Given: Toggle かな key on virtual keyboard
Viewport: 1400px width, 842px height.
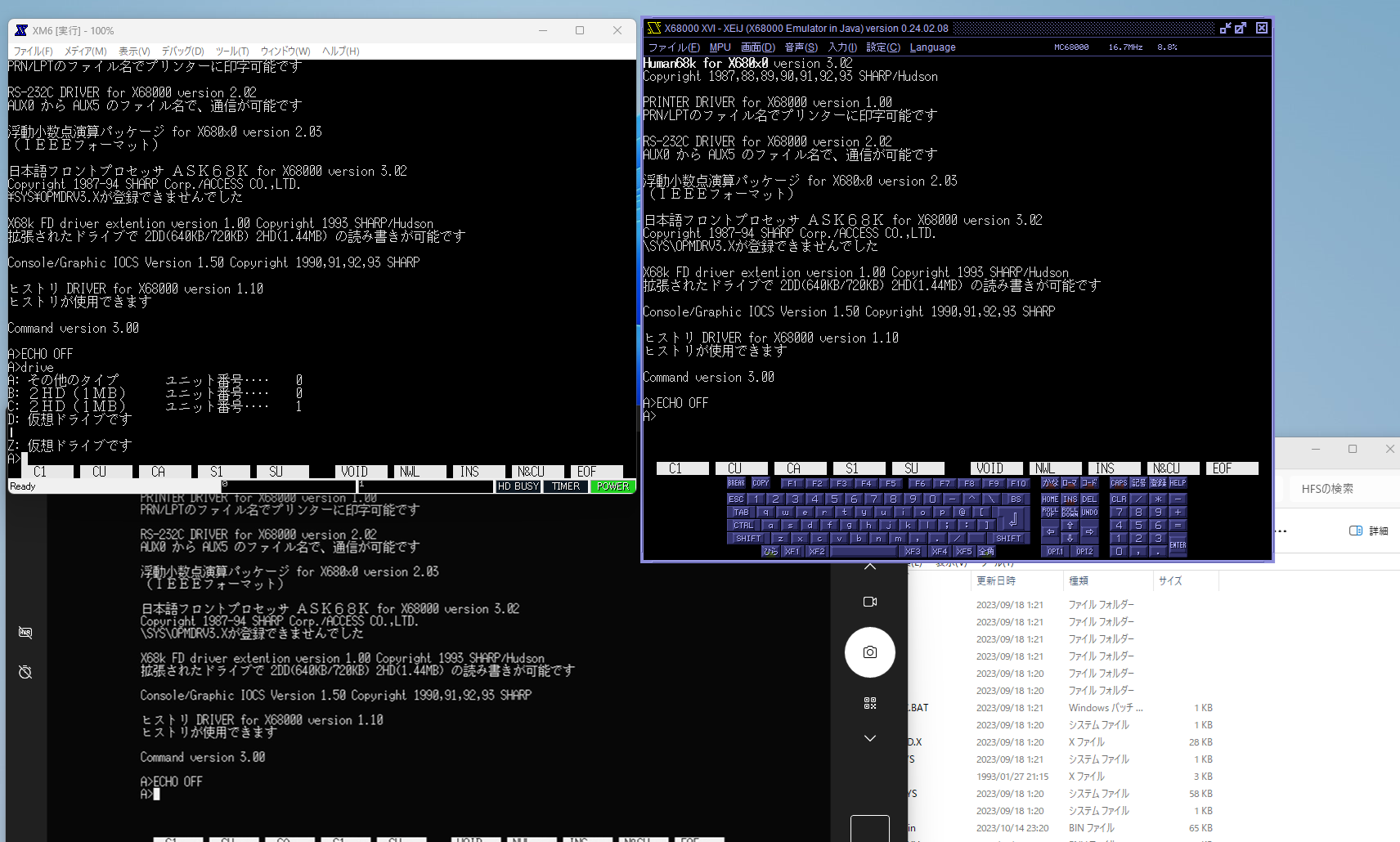Looking at the screenshot, I should coord(1051,483).
